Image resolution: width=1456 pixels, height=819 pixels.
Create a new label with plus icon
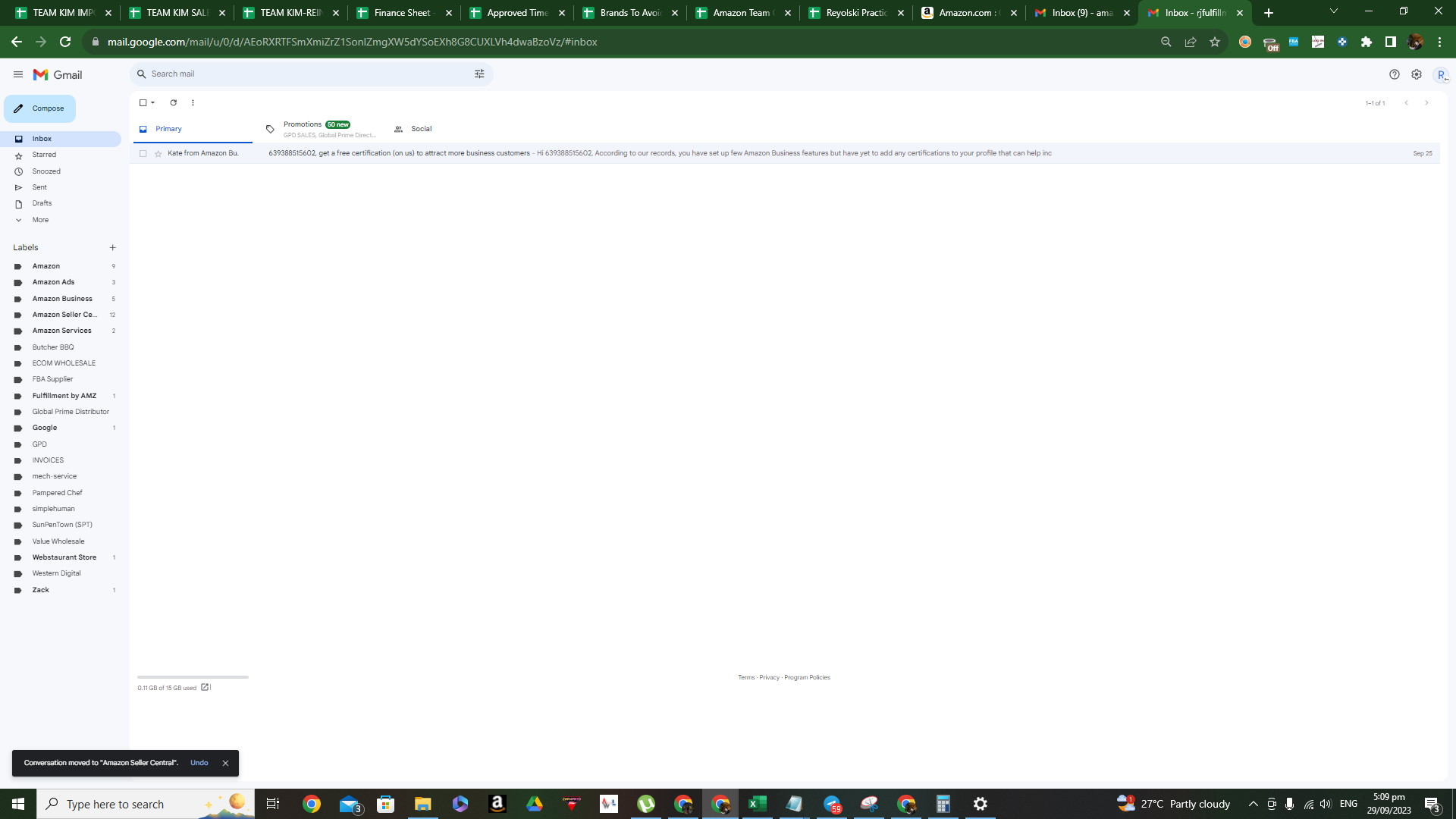[x=113, y=247]
